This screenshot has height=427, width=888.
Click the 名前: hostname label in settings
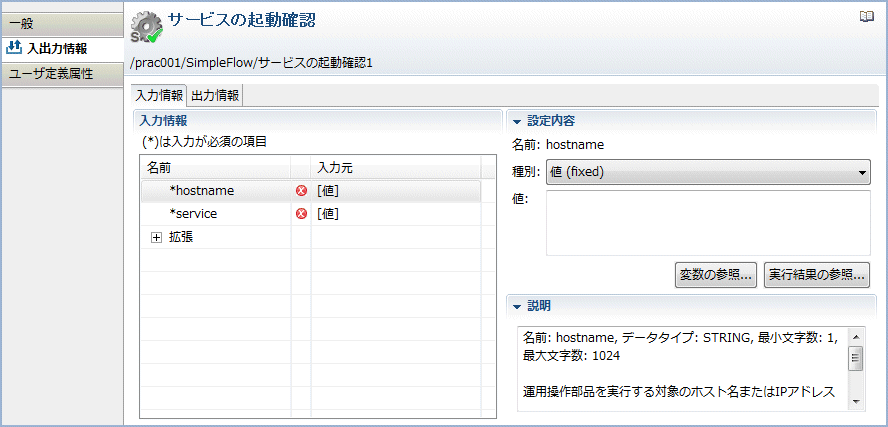(558, 145)
